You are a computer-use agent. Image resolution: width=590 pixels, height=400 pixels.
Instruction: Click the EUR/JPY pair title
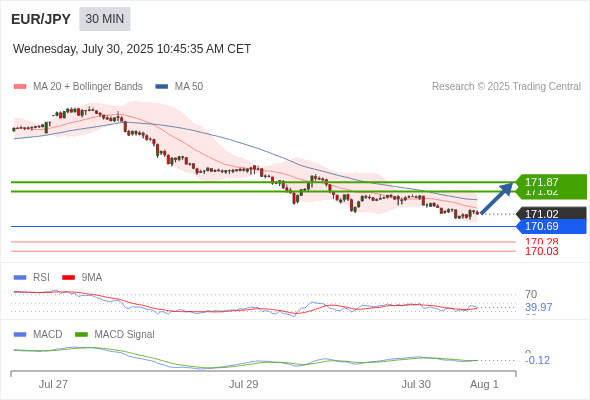[41, 19]
